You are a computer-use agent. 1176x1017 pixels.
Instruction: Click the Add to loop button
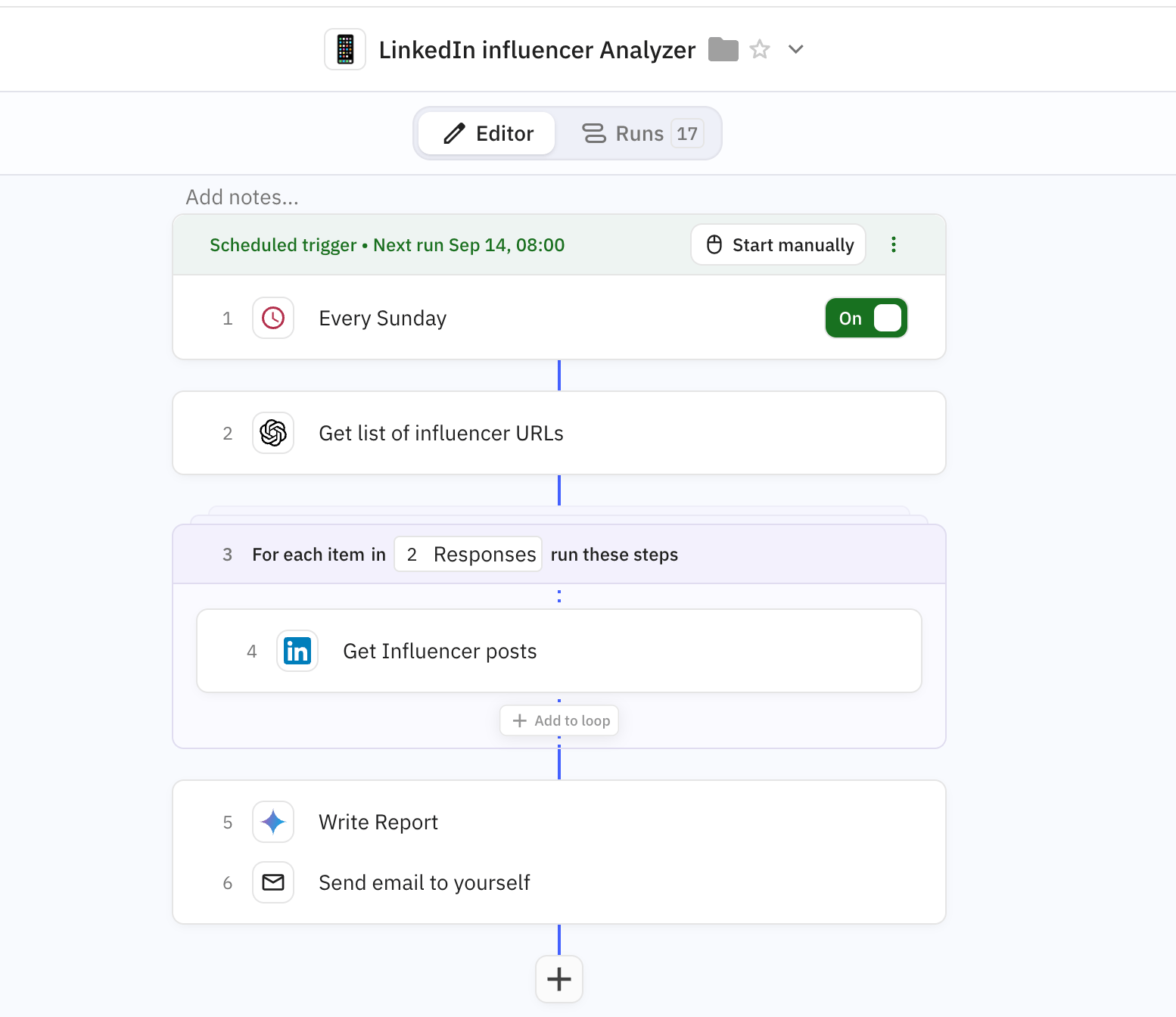(x=559, y=720)
